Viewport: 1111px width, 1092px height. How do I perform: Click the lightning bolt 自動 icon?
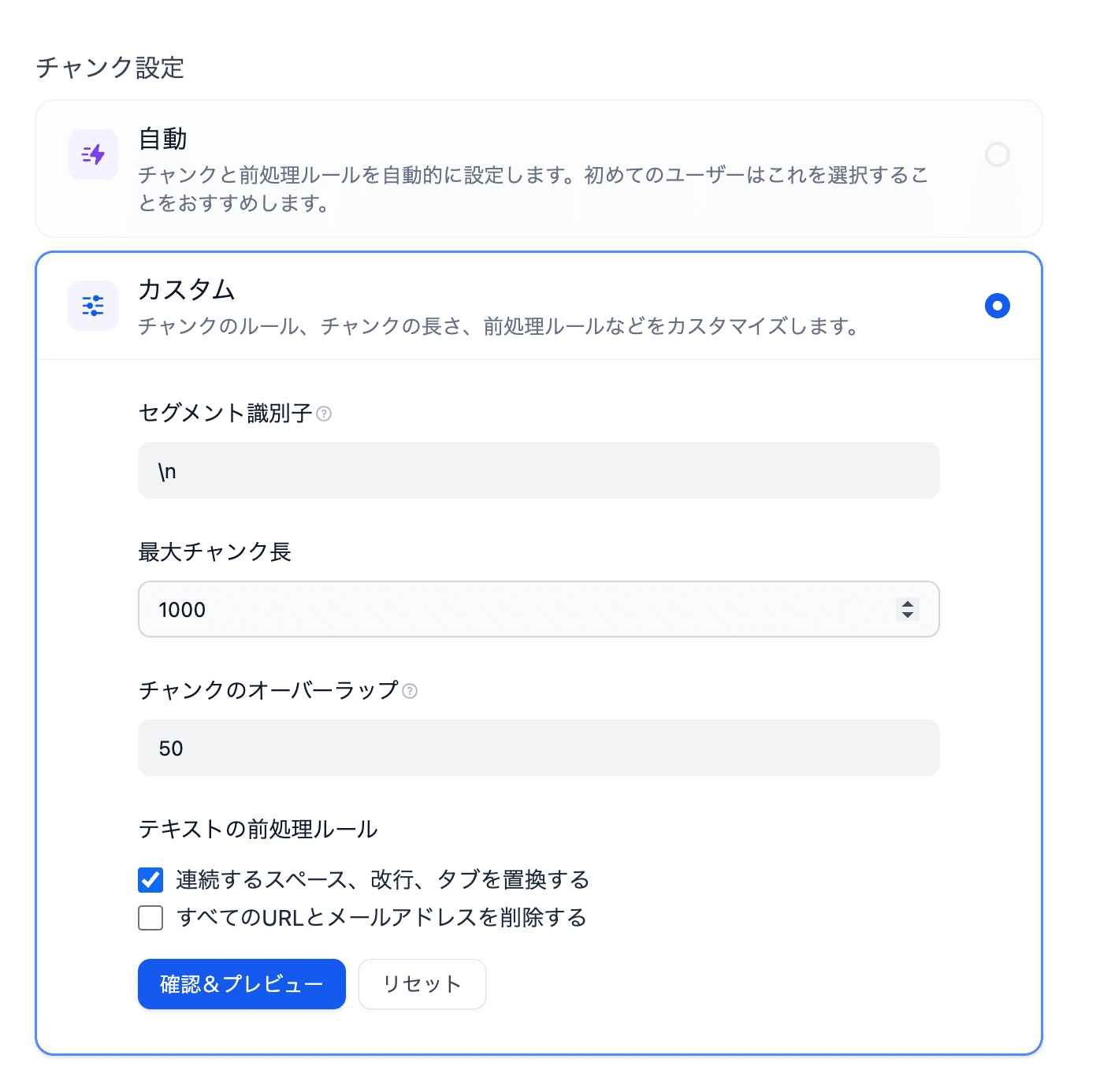93,154
